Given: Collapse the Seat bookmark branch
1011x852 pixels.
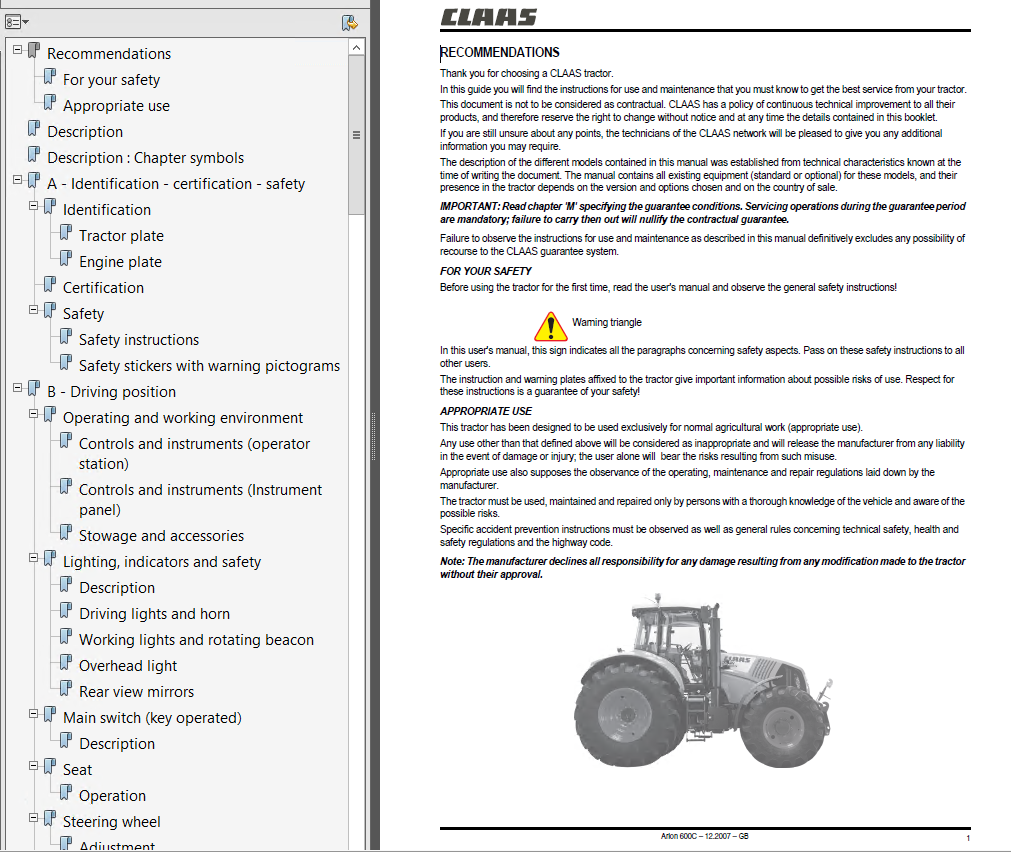Looking at the screenshot, I should coord(34,766).
